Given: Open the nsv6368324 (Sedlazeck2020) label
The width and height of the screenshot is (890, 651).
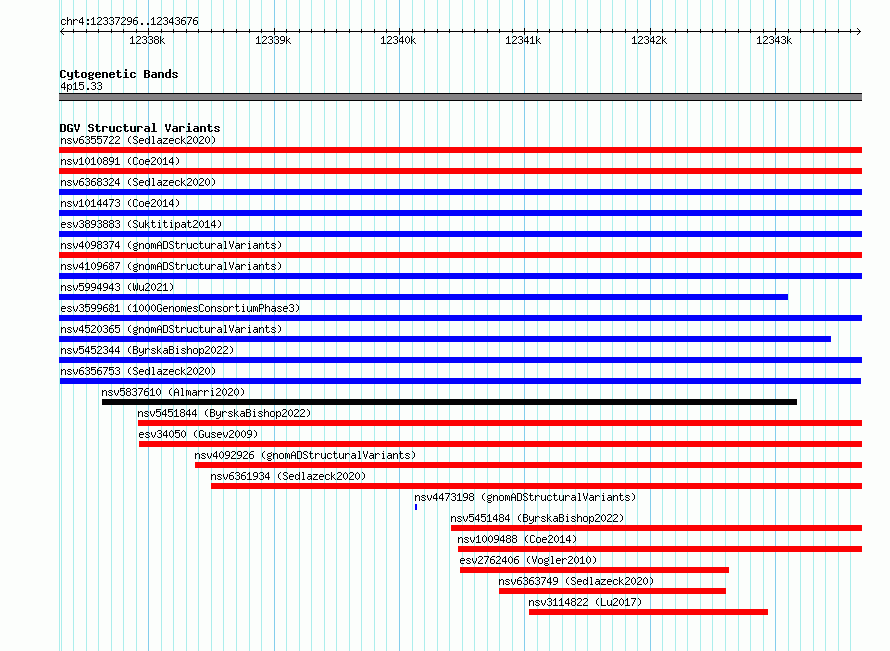Looking at the screenshot, I should [138, 182].
